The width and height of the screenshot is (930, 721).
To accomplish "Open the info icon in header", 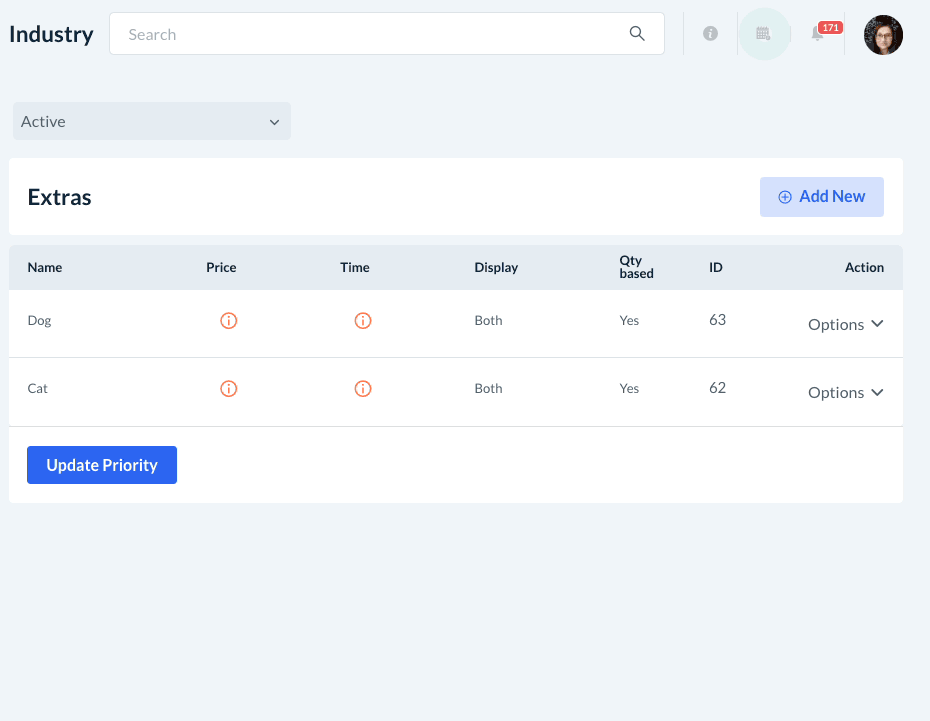I will tap(710, 34).
